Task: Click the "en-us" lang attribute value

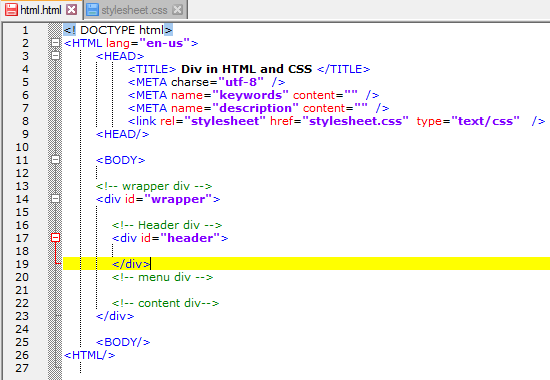Action: (x=164, y=43)
